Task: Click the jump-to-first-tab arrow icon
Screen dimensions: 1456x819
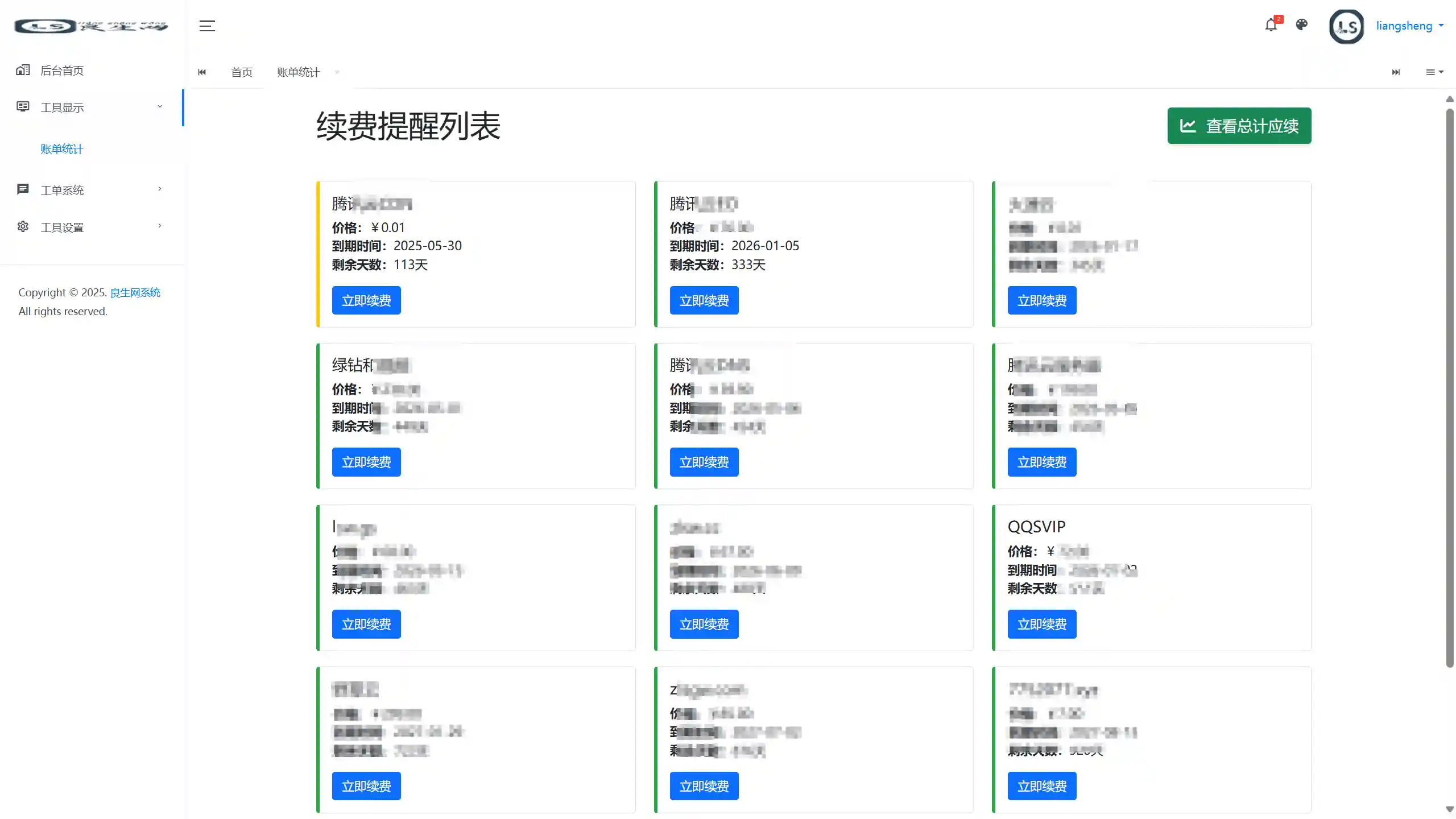Action: click(202, 72)
